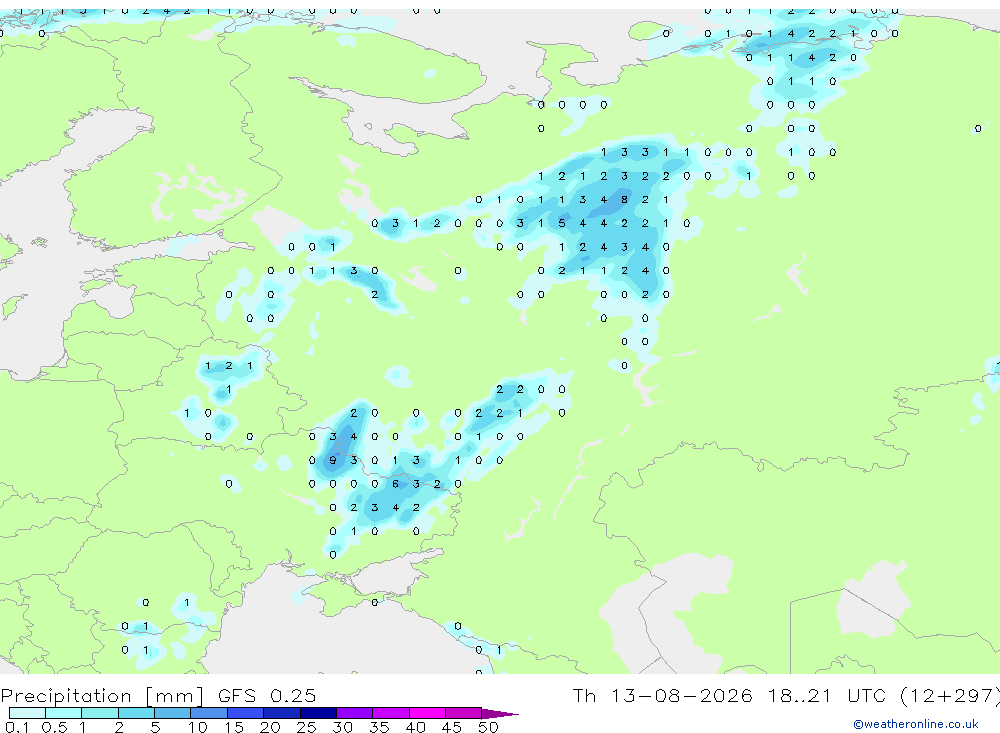Click the legend label '45'
The image size is (1000, 733).
(452, 727)
